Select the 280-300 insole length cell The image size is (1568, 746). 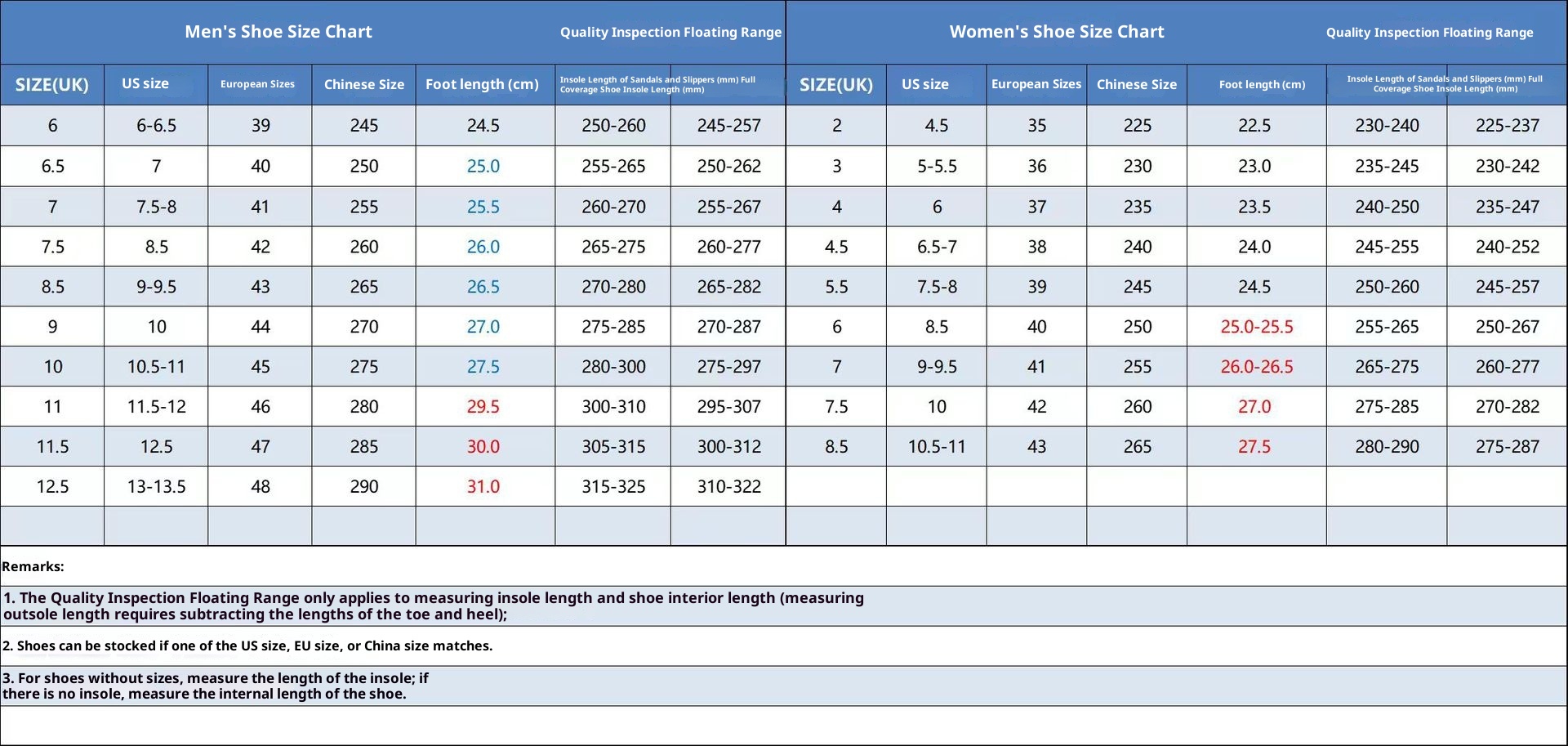coord(613,367)
